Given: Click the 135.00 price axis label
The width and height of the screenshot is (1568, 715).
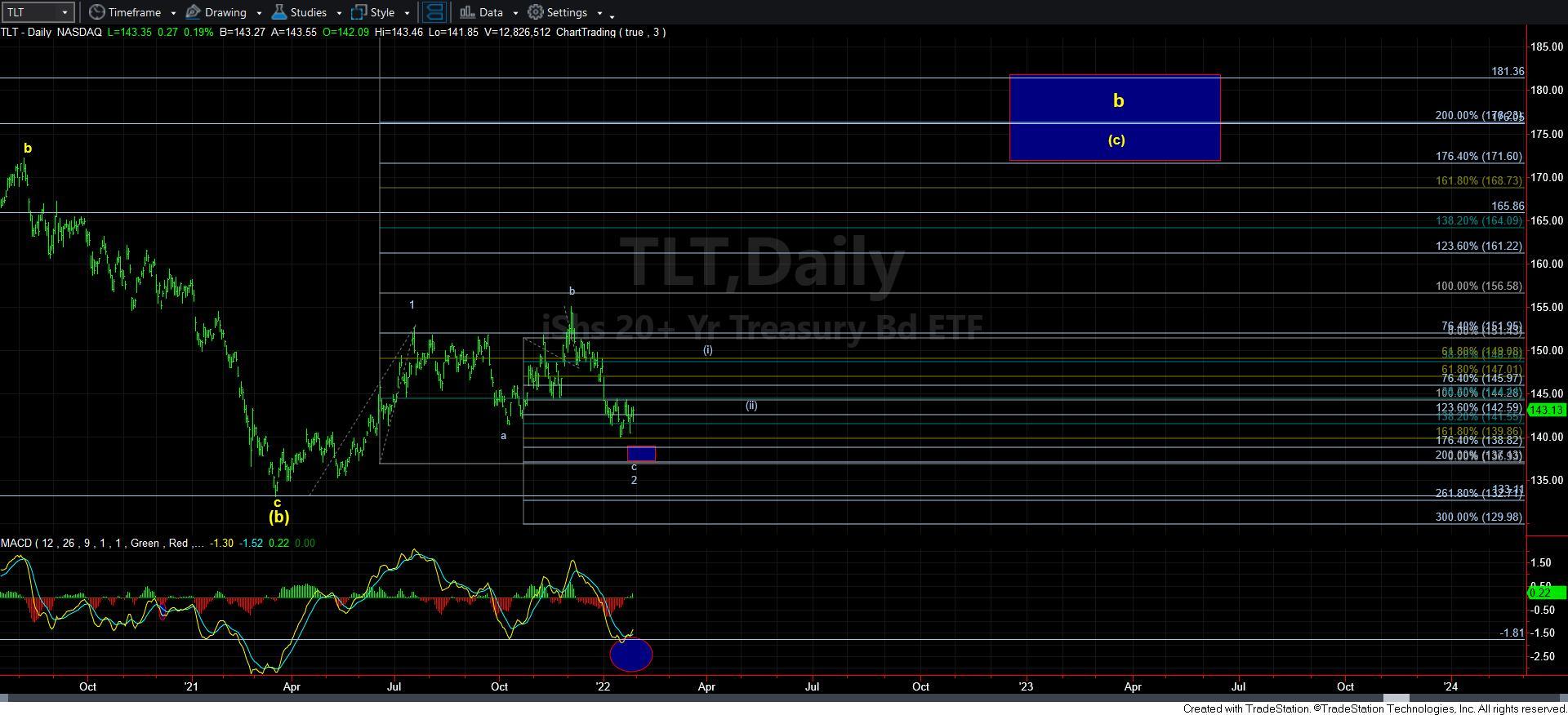Looking at the screenshot, I should tap(1548, 480).
